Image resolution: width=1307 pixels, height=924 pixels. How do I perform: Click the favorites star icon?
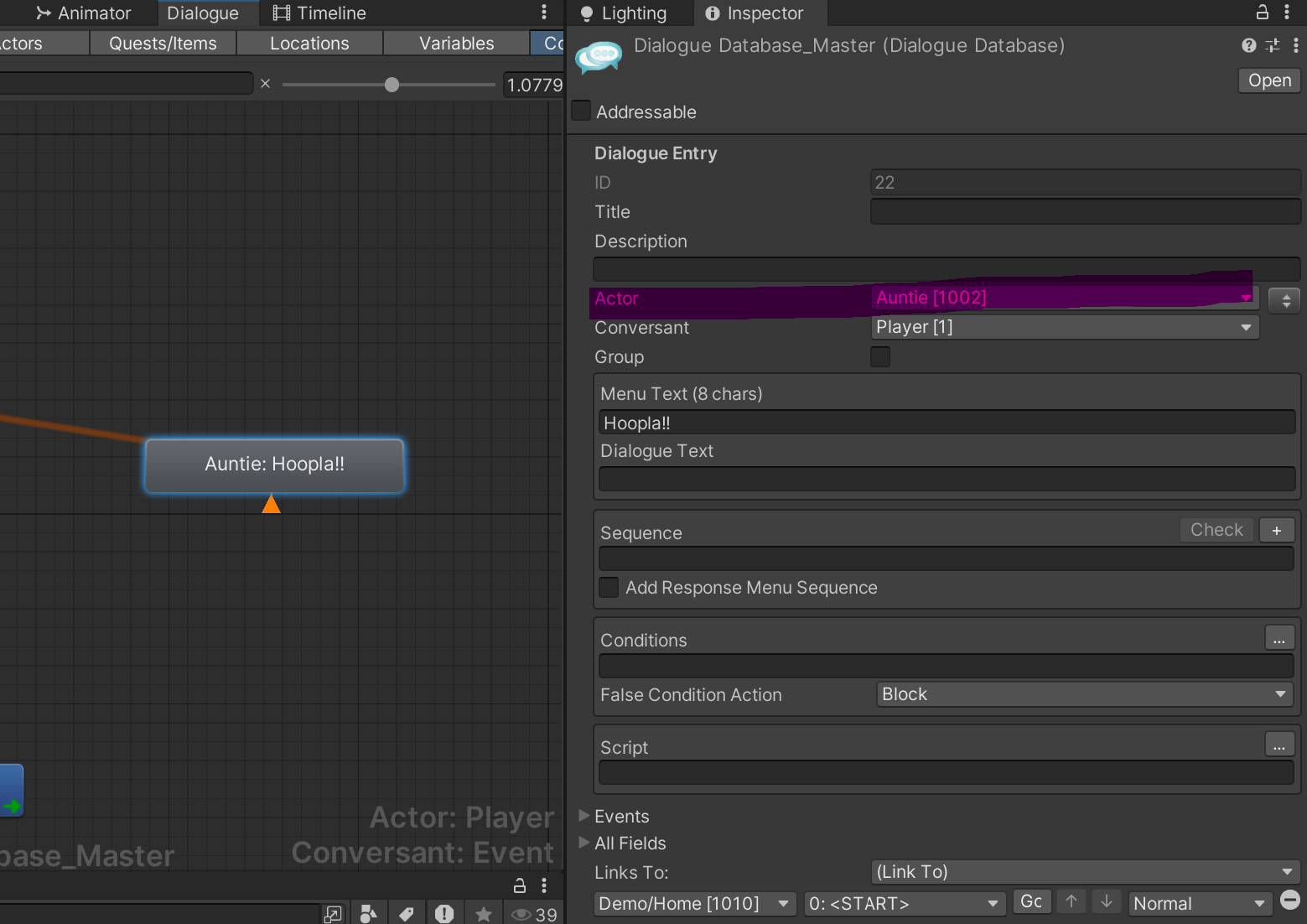tap(483, 913)
